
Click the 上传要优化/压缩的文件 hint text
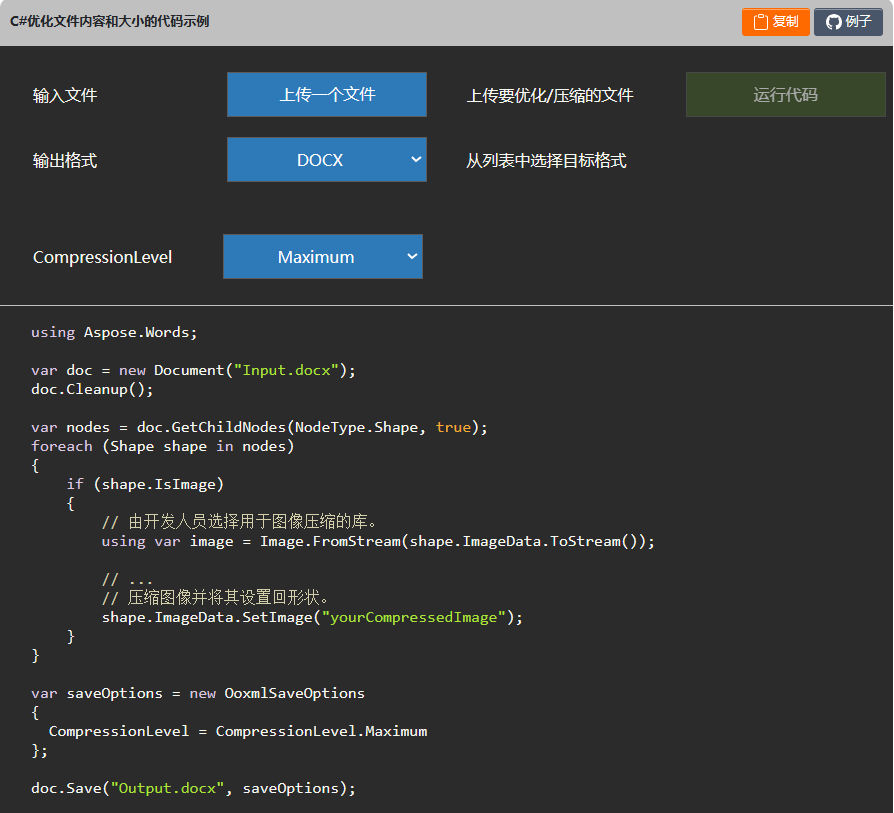click(550, 95)
